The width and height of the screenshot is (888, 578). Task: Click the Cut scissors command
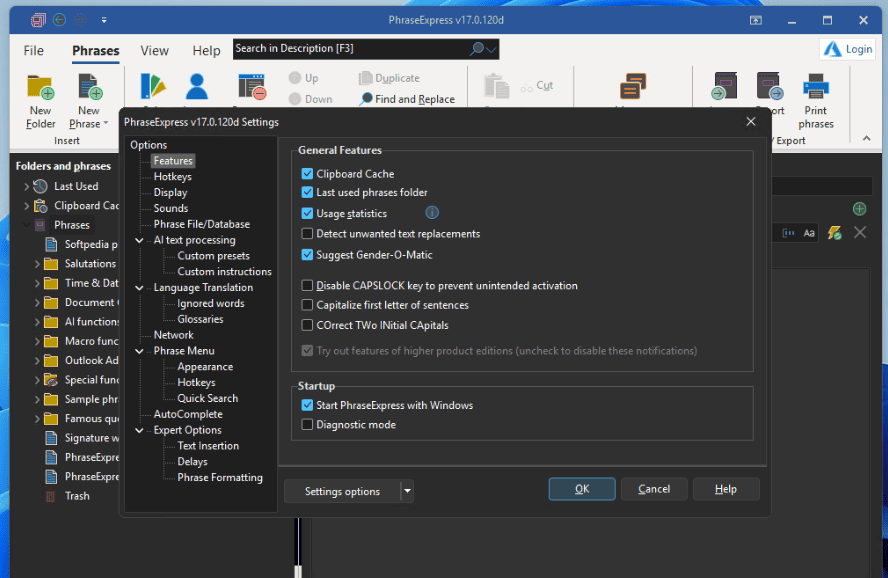pos(537,85)
